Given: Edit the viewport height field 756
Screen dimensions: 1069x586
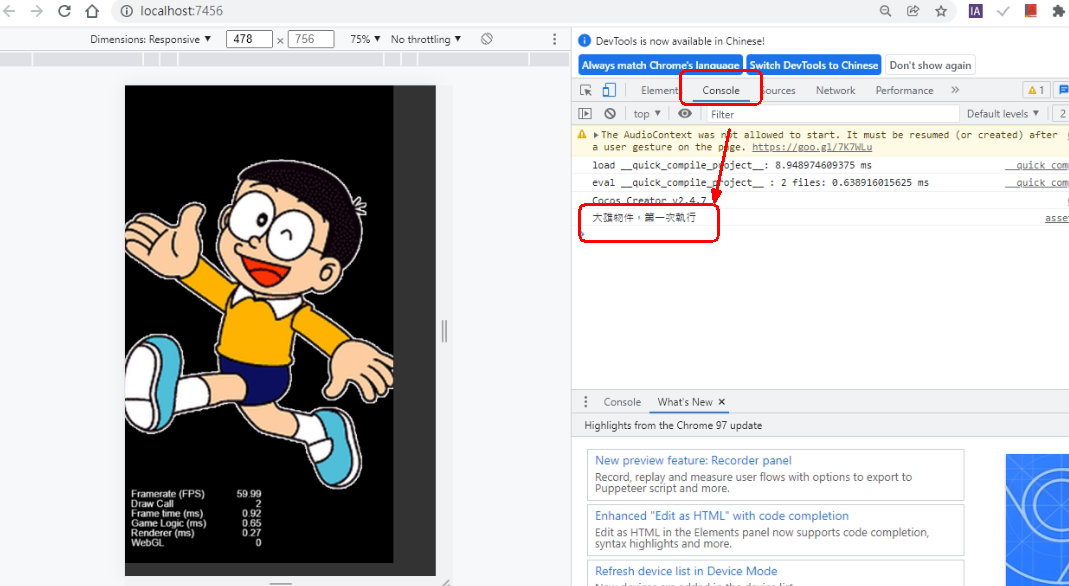Looking at the screenshot, I should pyautogui.click(x=311, y=40).
